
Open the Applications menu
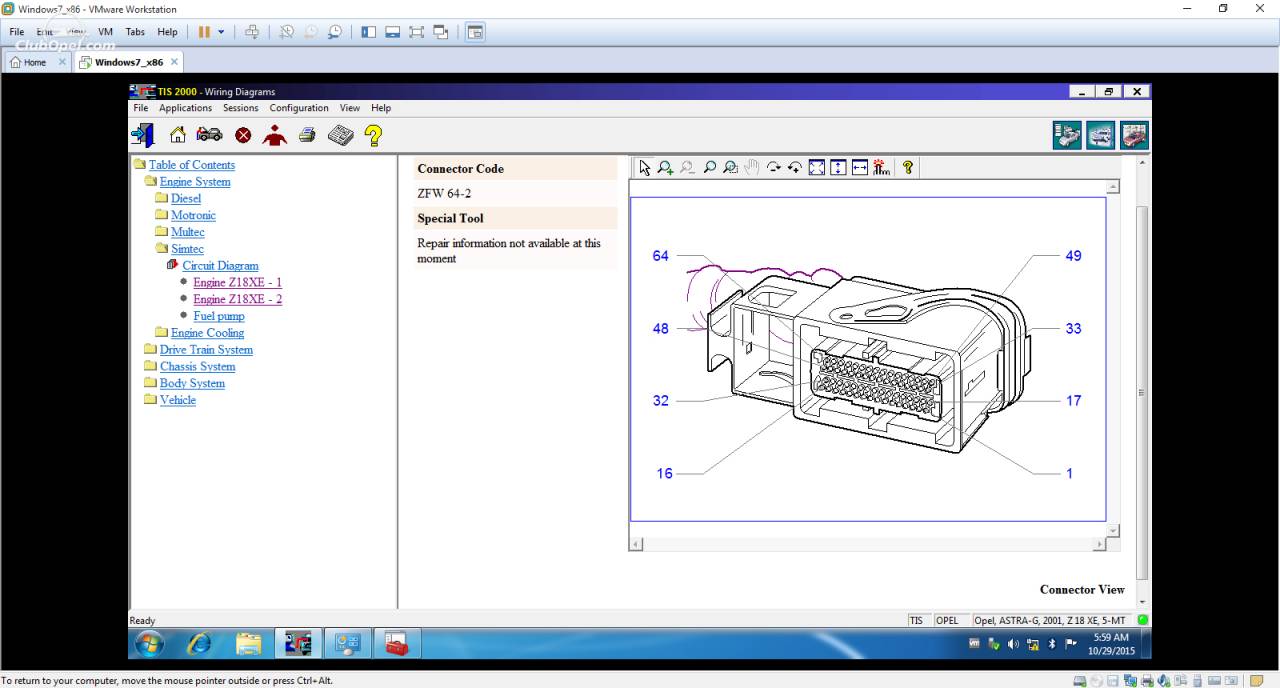pyautogui.click(x=186, y=108)
